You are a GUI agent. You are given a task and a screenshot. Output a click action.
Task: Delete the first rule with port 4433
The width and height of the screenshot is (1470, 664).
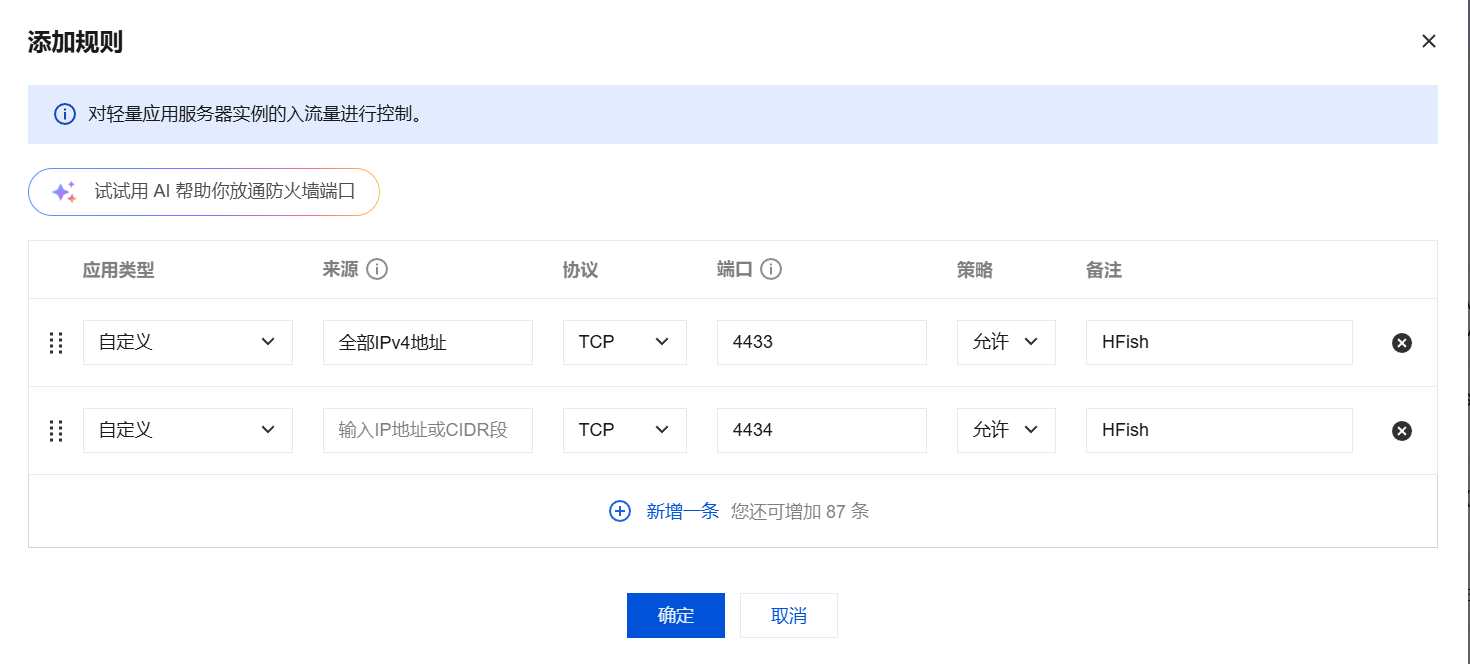click(1402, 343)
